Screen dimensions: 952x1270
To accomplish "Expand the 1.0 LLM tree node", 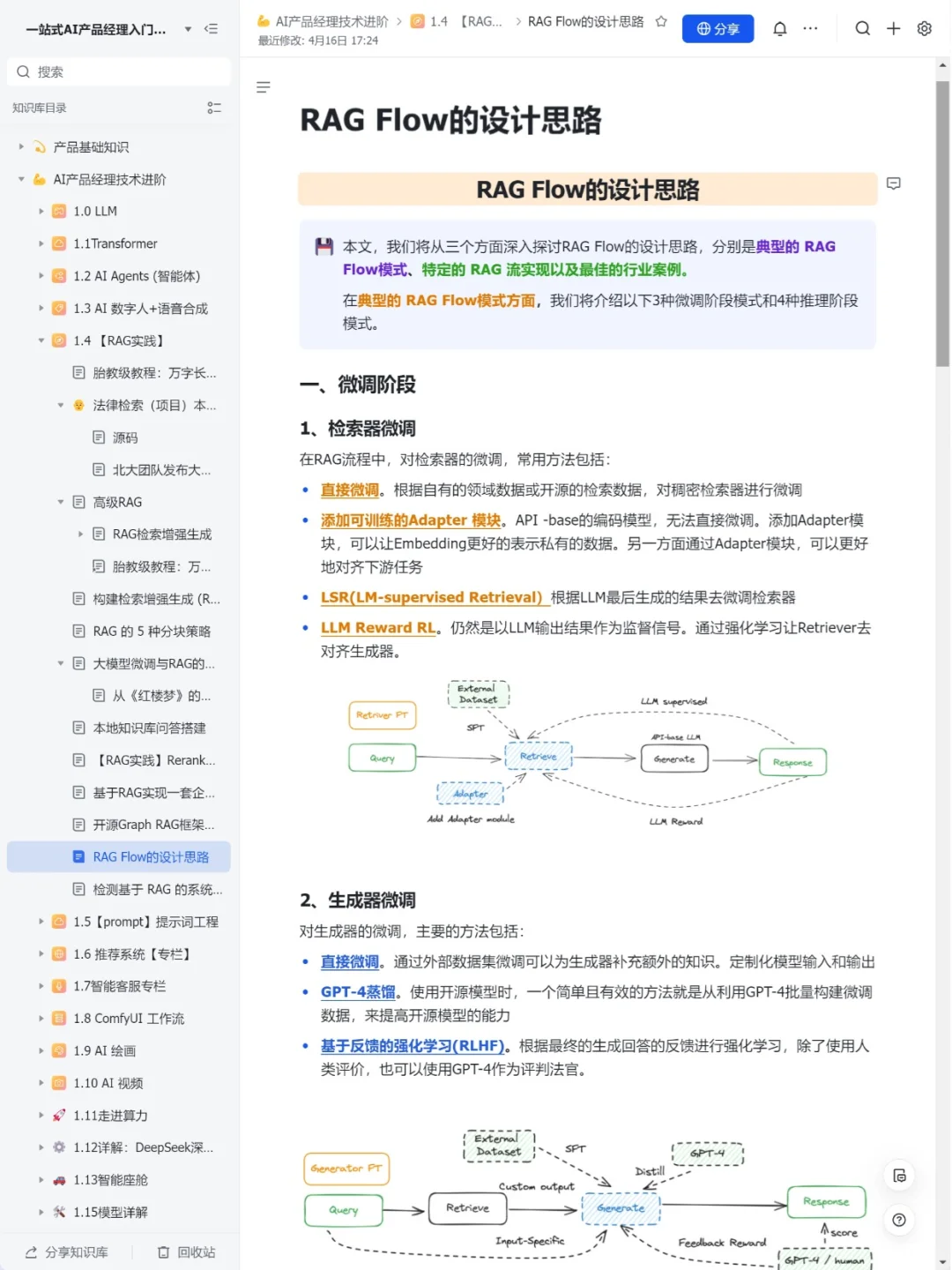I will point(41,211).
